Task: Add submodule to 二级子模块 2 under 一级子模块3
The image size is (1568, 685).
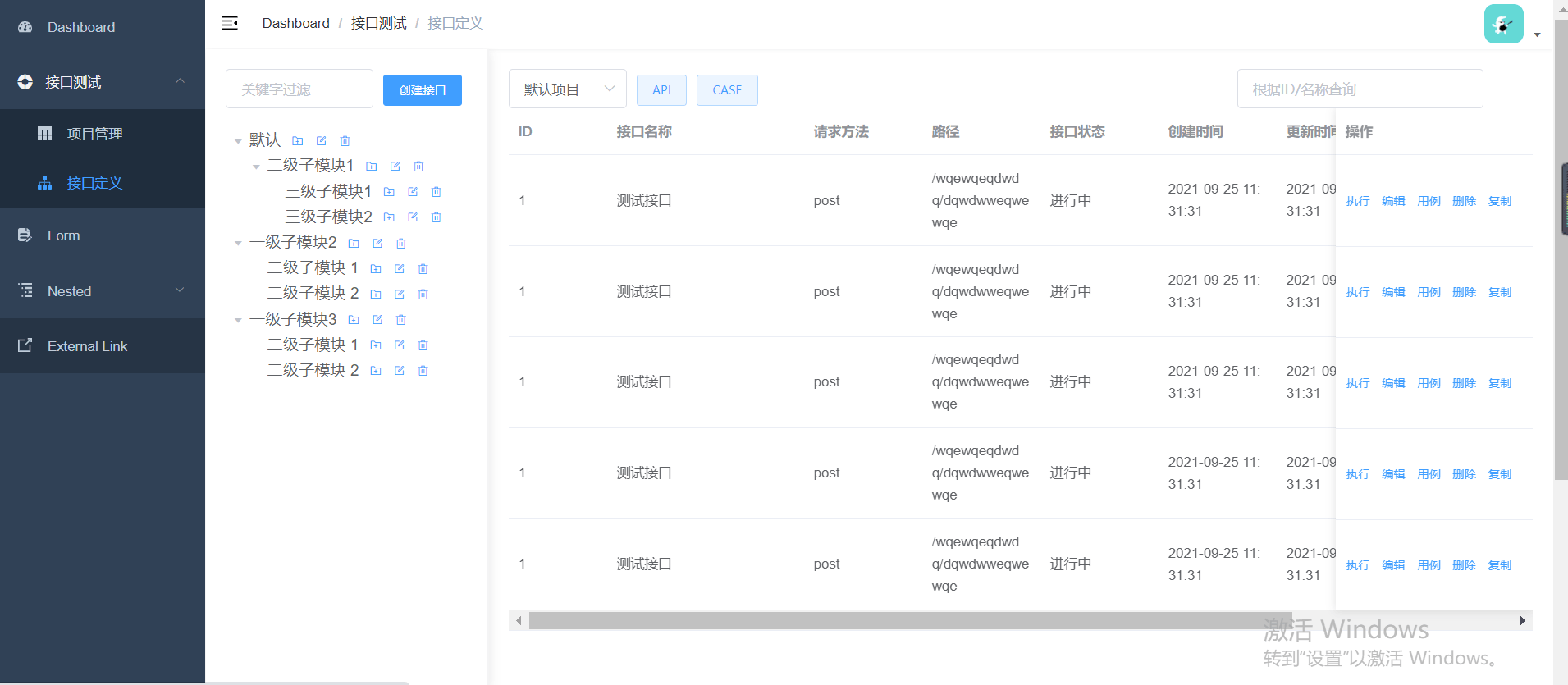Action: click(x=376, y=371)
